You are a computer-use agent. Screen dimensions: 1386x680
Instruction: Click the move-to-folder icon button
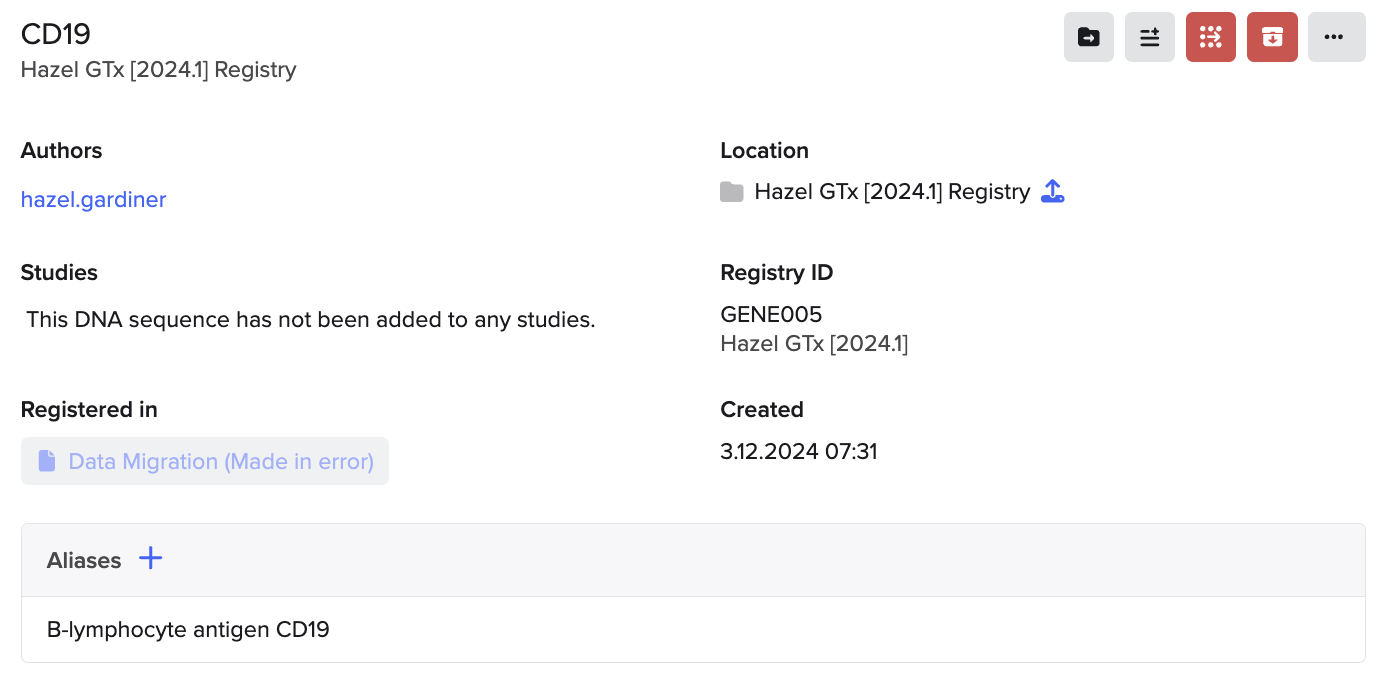coord(1089,37)
